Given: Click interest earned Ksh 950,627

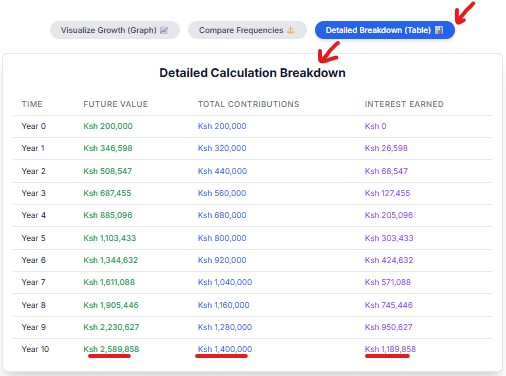Looking at the screenshot, I should [388, 327].
